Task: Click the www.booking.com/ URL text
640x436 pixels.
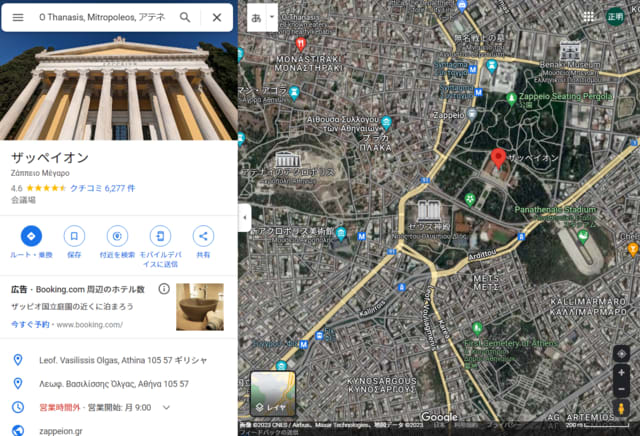Action: click(89, 325)
